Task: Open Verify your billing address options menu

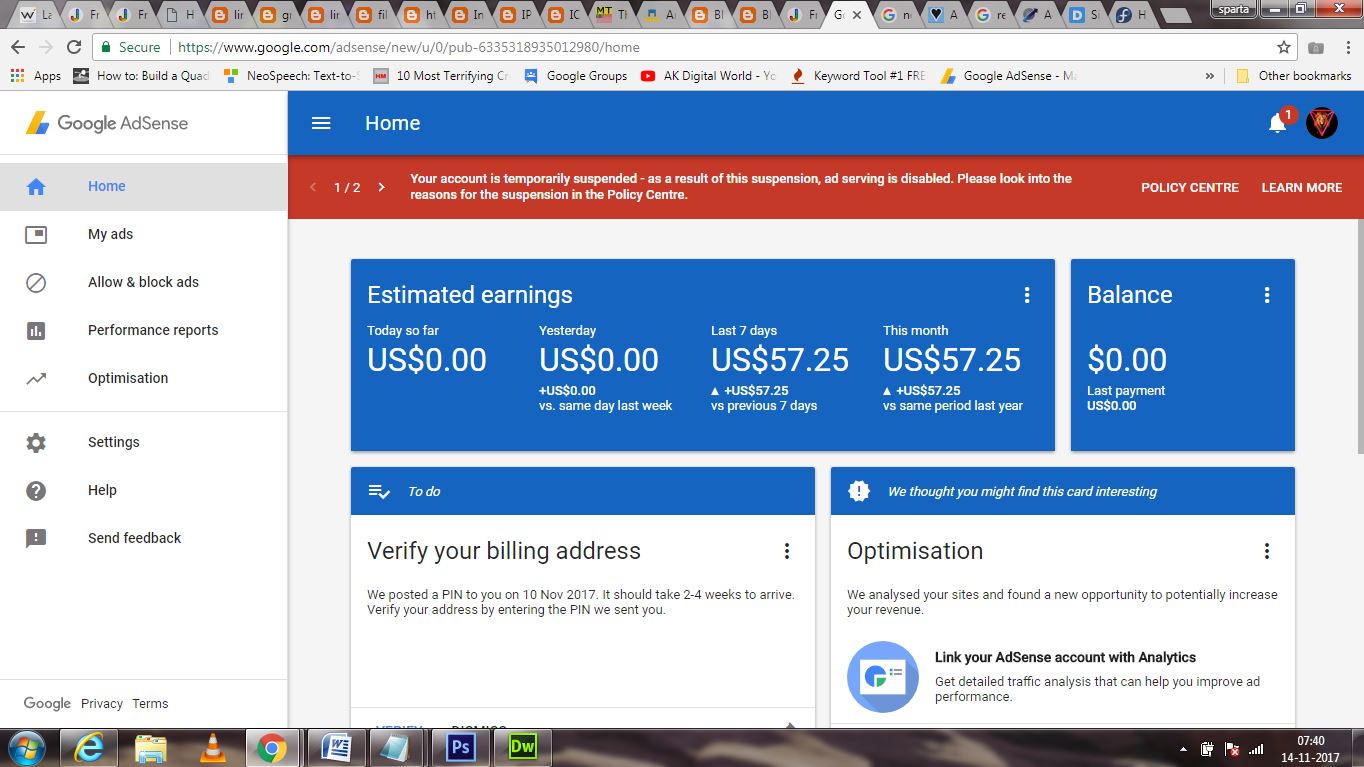Action: coord(786,551)
